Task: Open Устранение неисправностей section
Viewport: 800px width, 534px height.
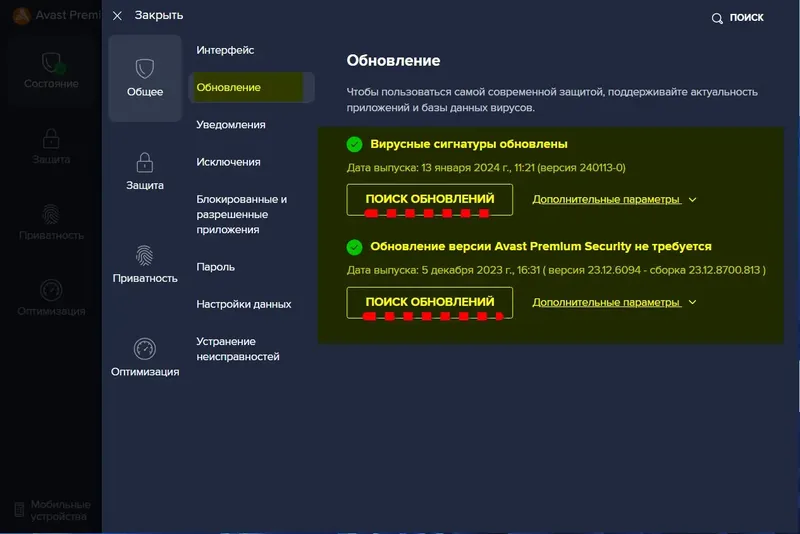Action: [x=238, y=349]
